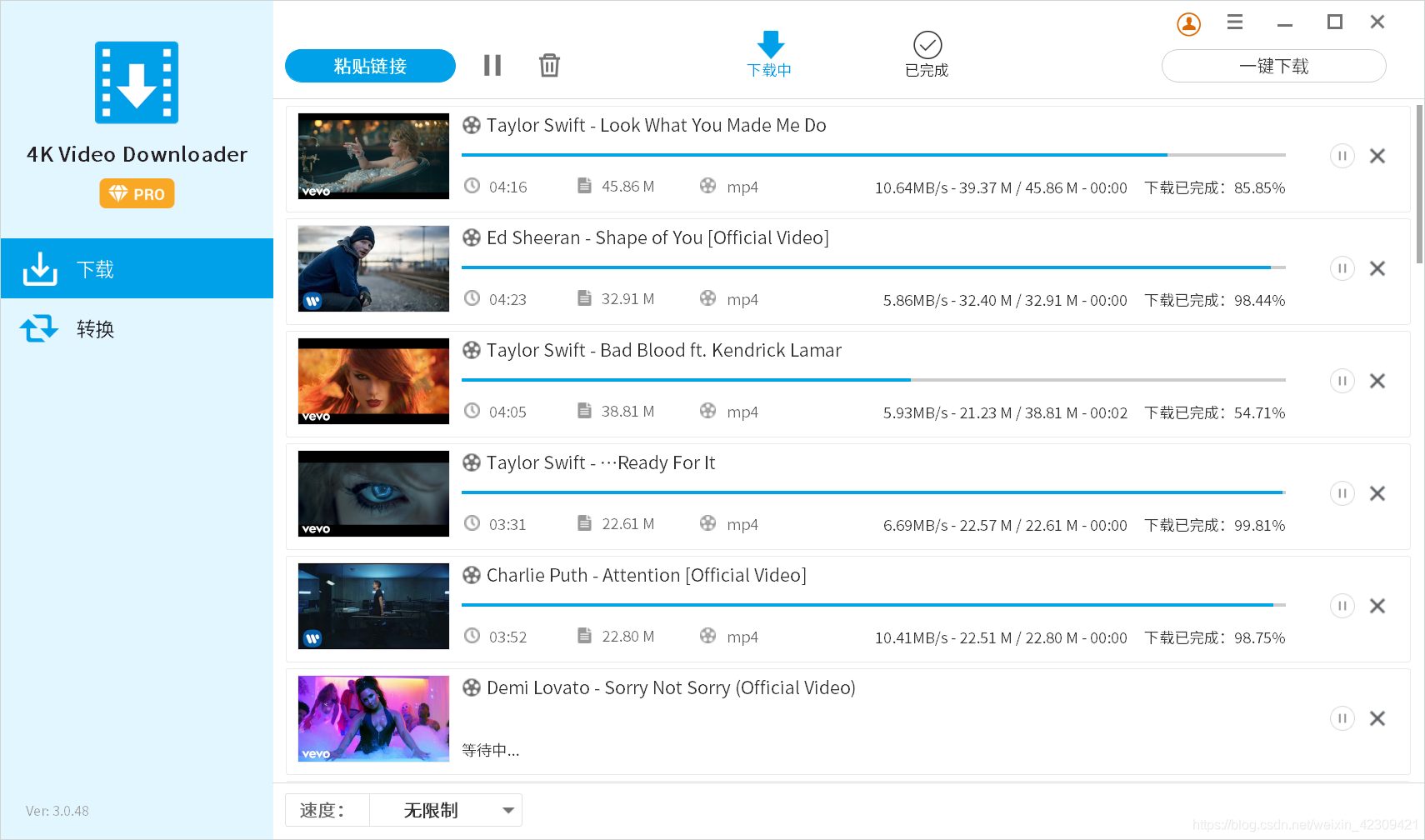Click the clock icon next to 04:16
Screen dimensions: 1425x840
pos(472,186)
